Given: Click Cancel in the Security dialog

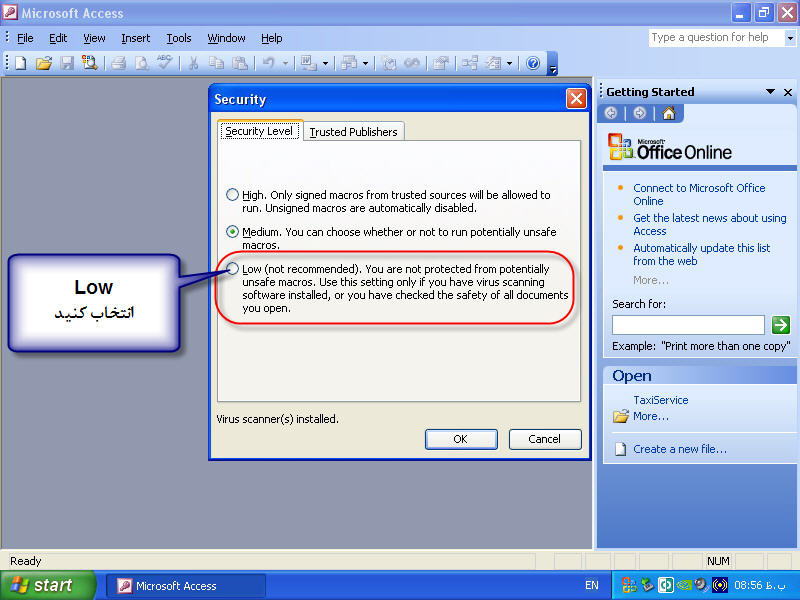Looking at the screenshot, I should [544, 439].
